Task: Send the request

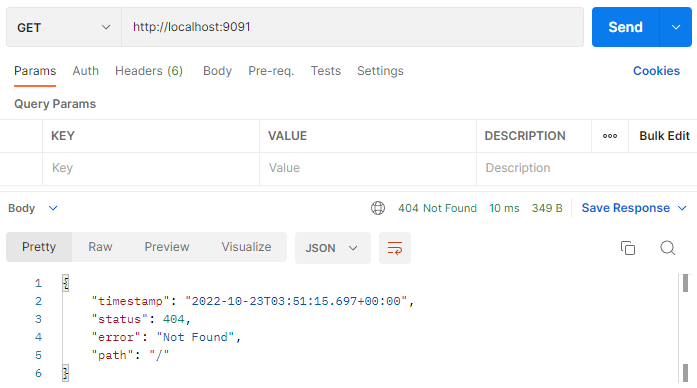Action: (625, 27)
